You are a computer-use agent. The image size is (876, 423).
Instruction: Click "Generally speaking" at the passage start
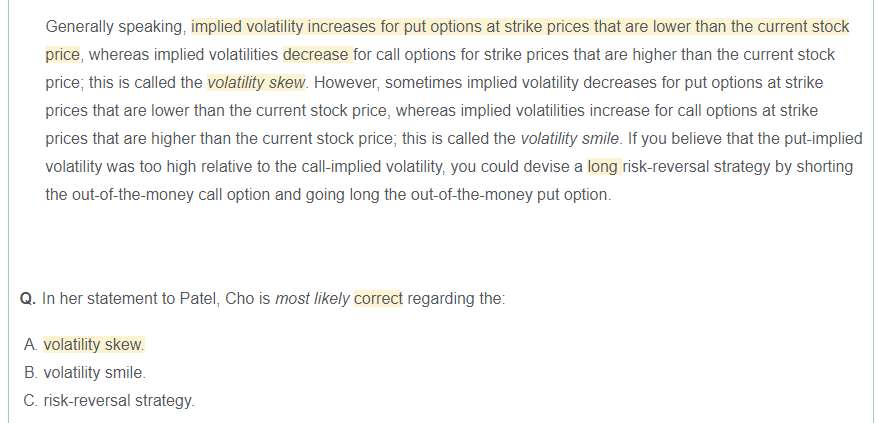tap(115, 26)
